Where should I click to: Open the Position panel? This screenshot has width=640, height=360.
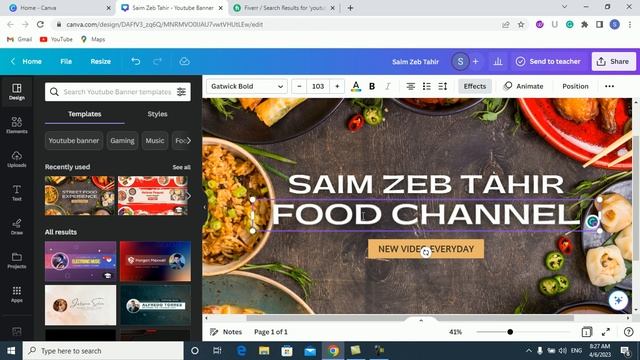[575, 86]
